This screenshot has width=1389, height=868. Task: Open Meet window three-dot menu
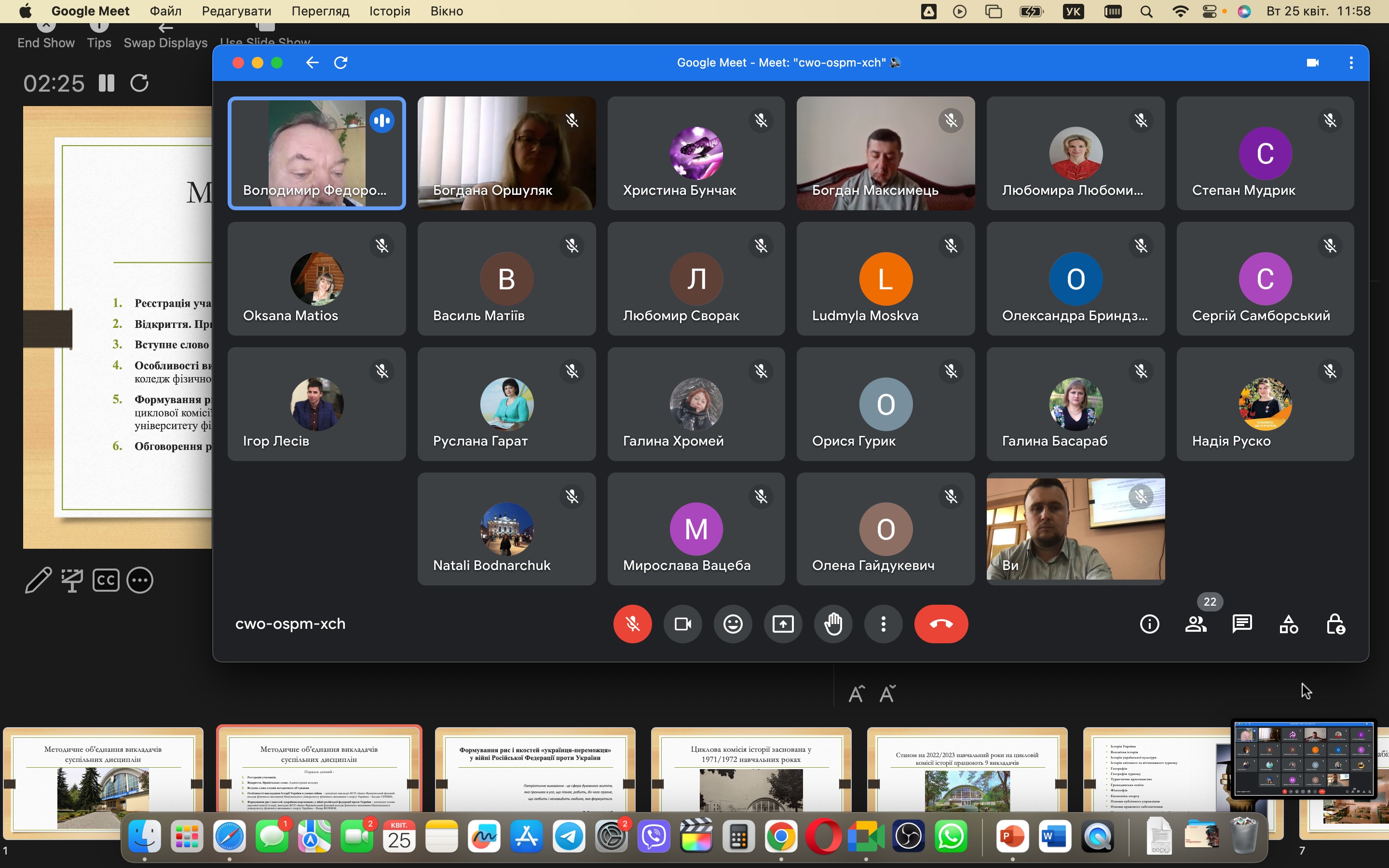pyautogui.click(x=1351, y=63)
